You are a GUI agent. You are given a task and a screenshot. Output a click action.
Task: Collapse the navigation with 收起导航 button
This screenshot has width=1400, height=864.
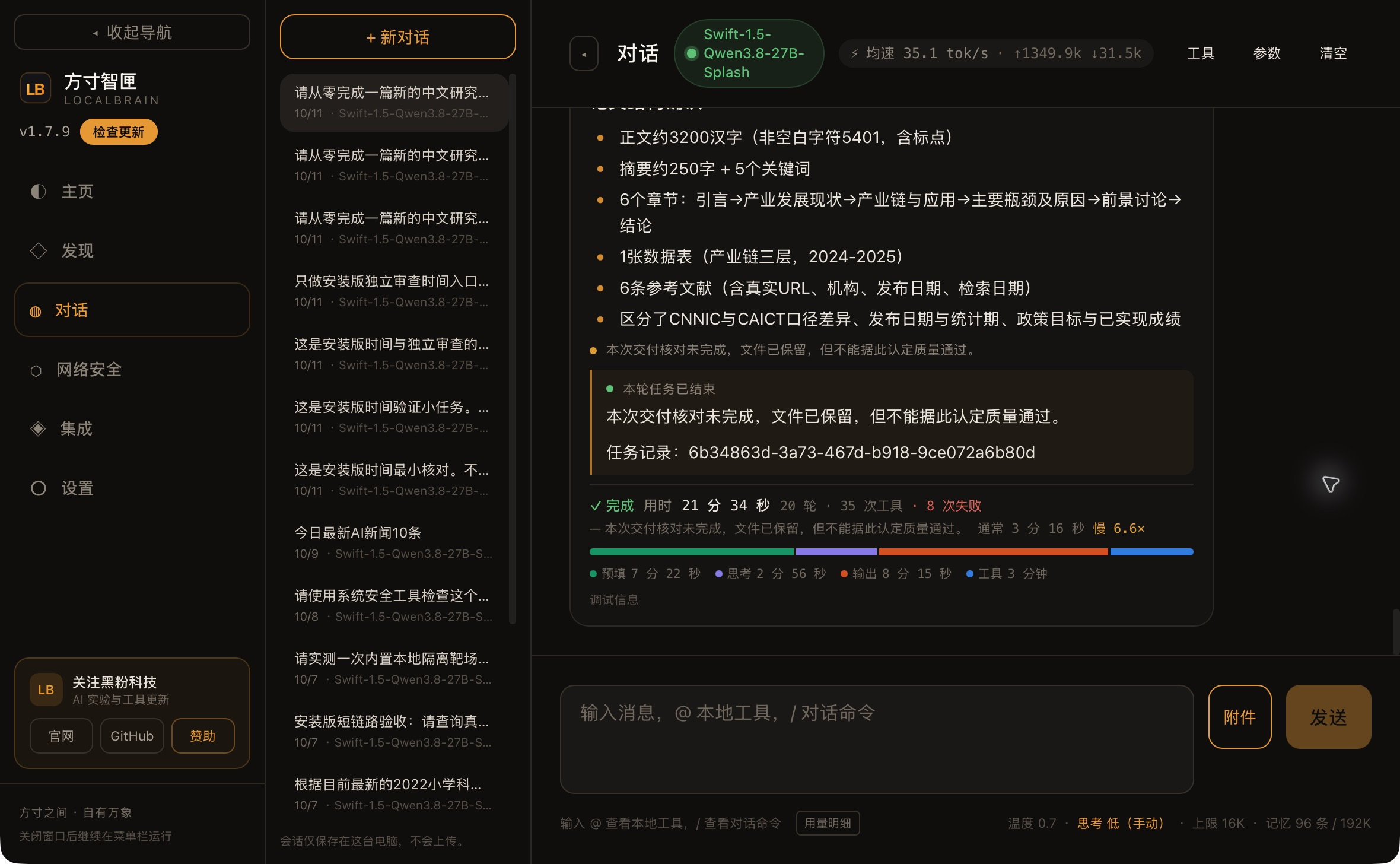(x=132, y=32)
